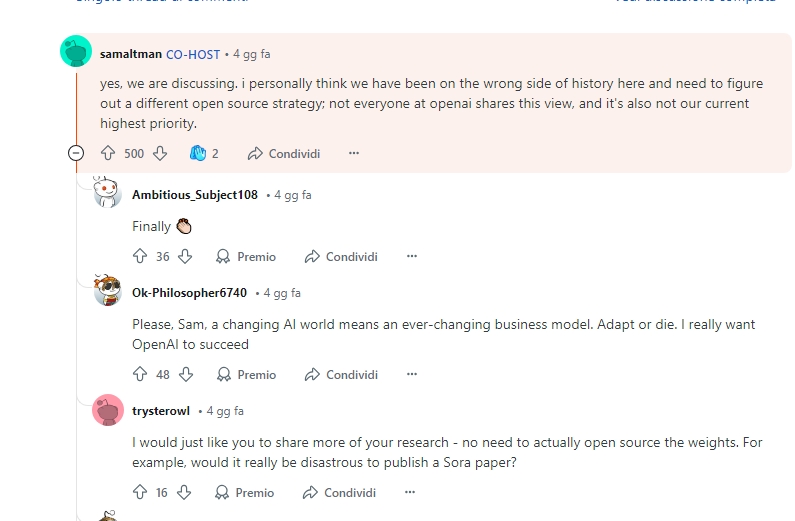Image resolution: width=795 pixels, height=521 pixels.
Task: Give Premio award to Ambitious_Subject108's comment
Action: (x=246, y=257)
